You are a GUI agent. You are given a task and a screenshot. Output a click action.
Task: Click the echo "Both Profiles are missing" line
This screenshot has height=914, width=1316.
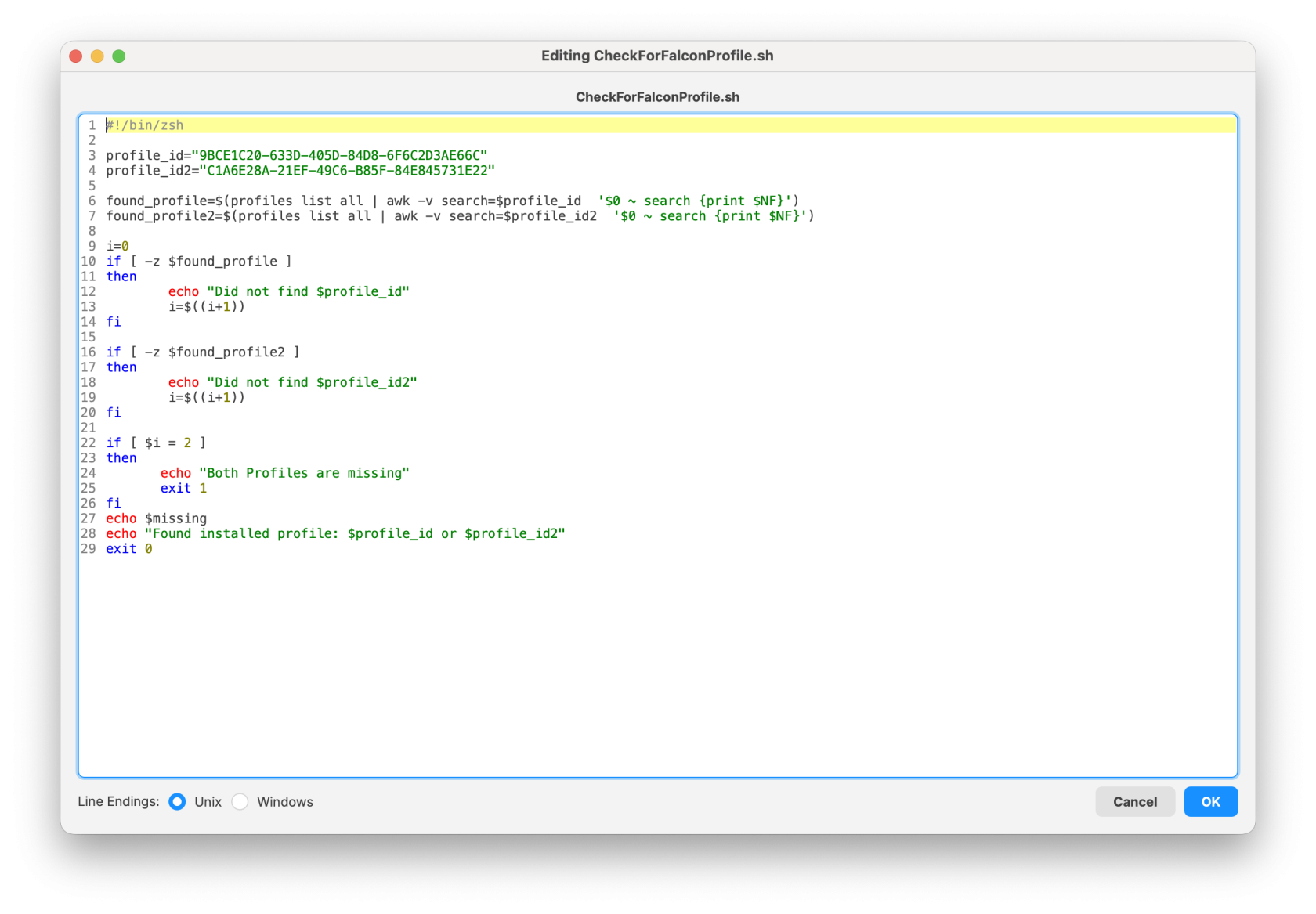pyautogui.click(x=284, y=472)
